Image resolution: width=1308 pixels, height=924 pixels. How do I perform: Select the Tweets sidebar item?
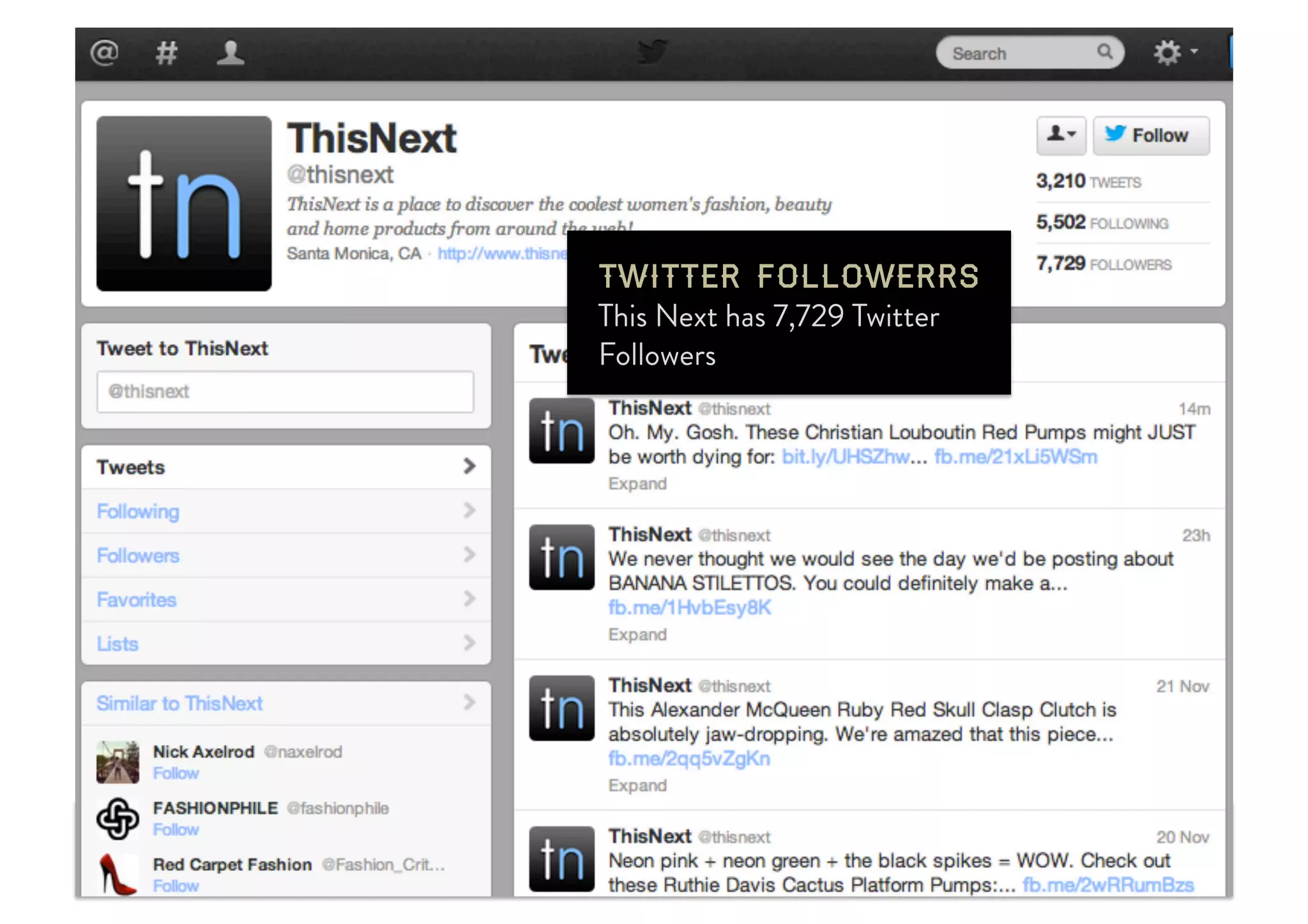pyautogui.click(x=131, y=467)
